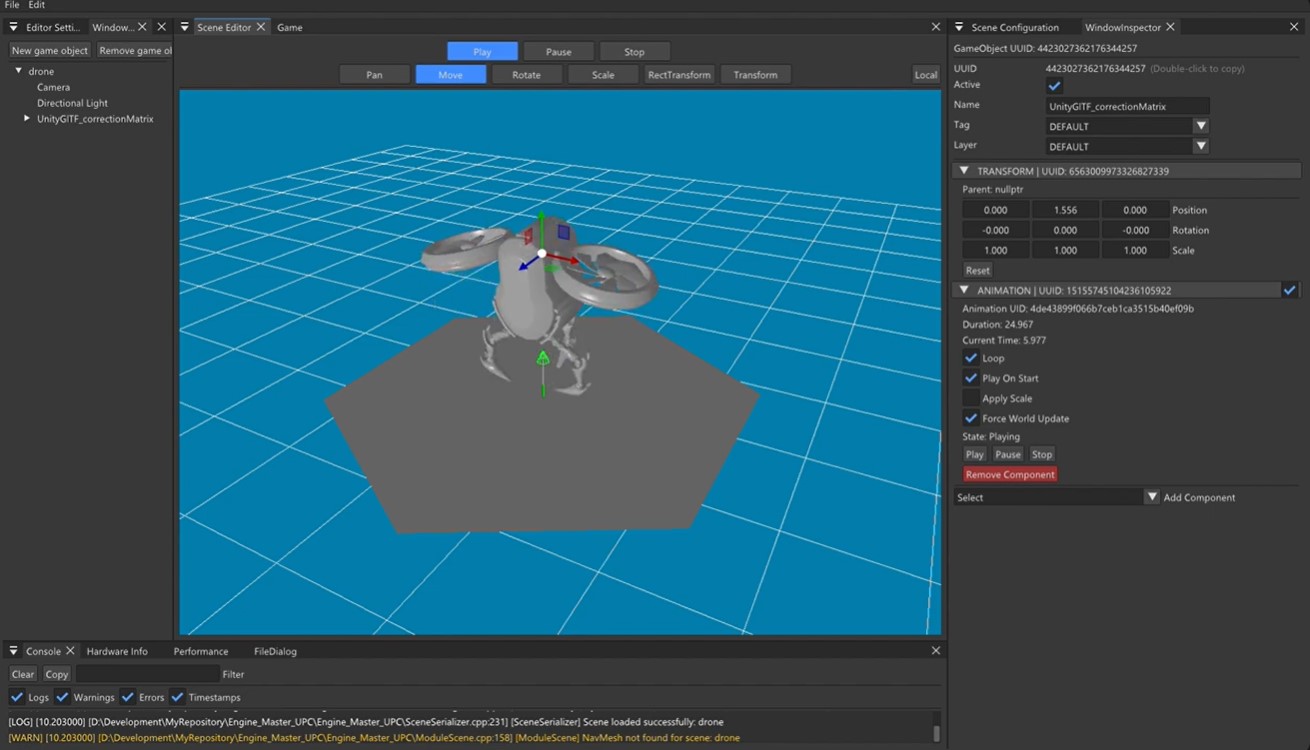
Task: Toggle Local coordinate space button
Action: [926, 75]
